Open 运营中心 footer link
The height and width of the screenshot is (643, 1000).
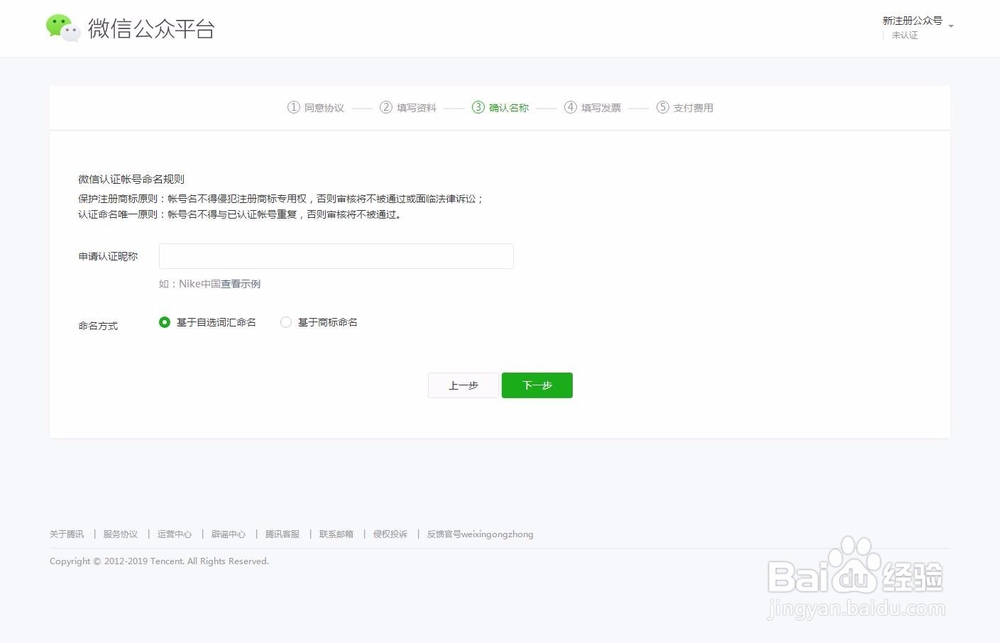click(174, 534)
